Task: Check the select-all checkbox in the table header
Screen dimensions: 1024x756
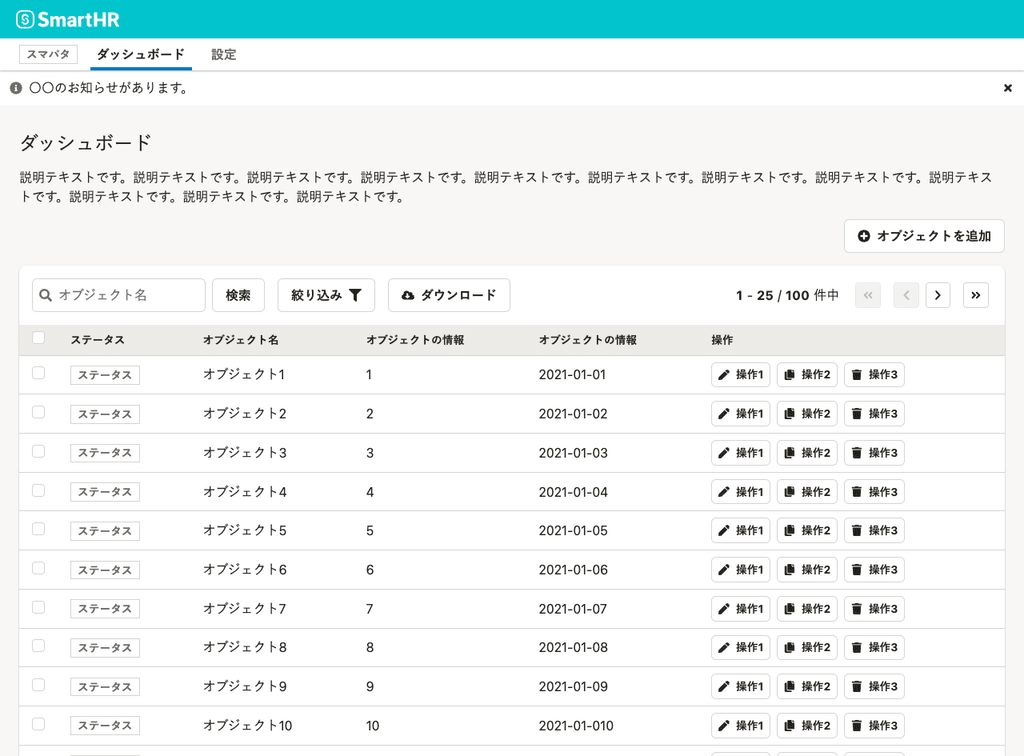Action: click(38, 338)
